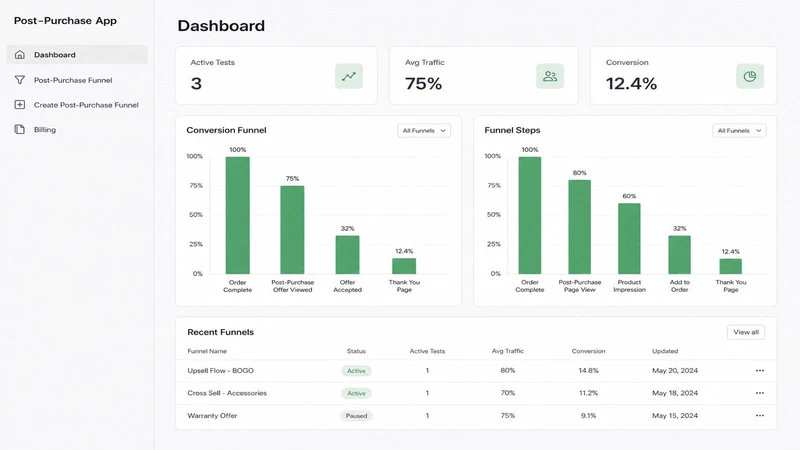
Task: Open more options for Warranty Offer row
Action: pyautogui.click(x=760, y=415)
